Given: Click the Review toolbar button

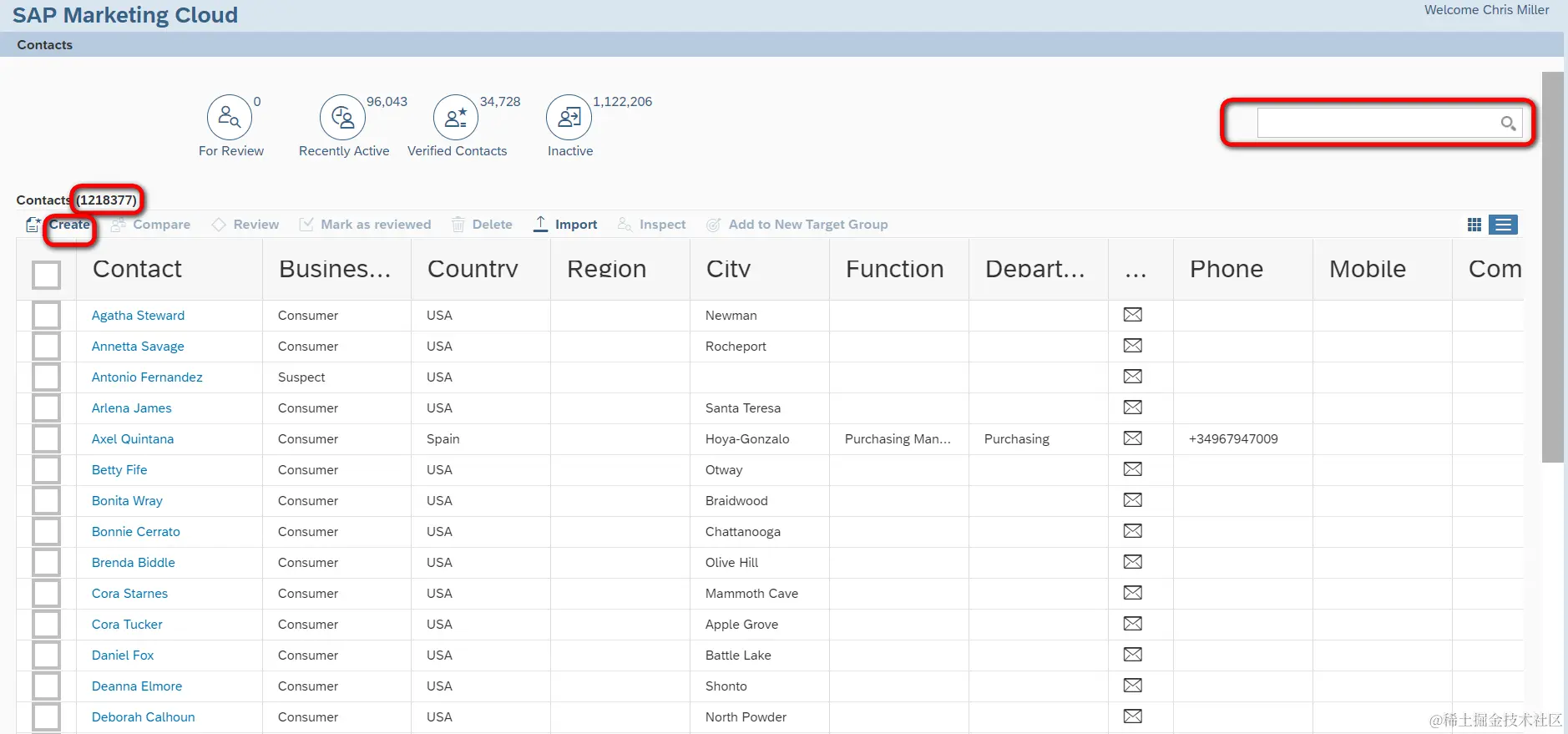Looking at the screenshot, I should point(245,225).
